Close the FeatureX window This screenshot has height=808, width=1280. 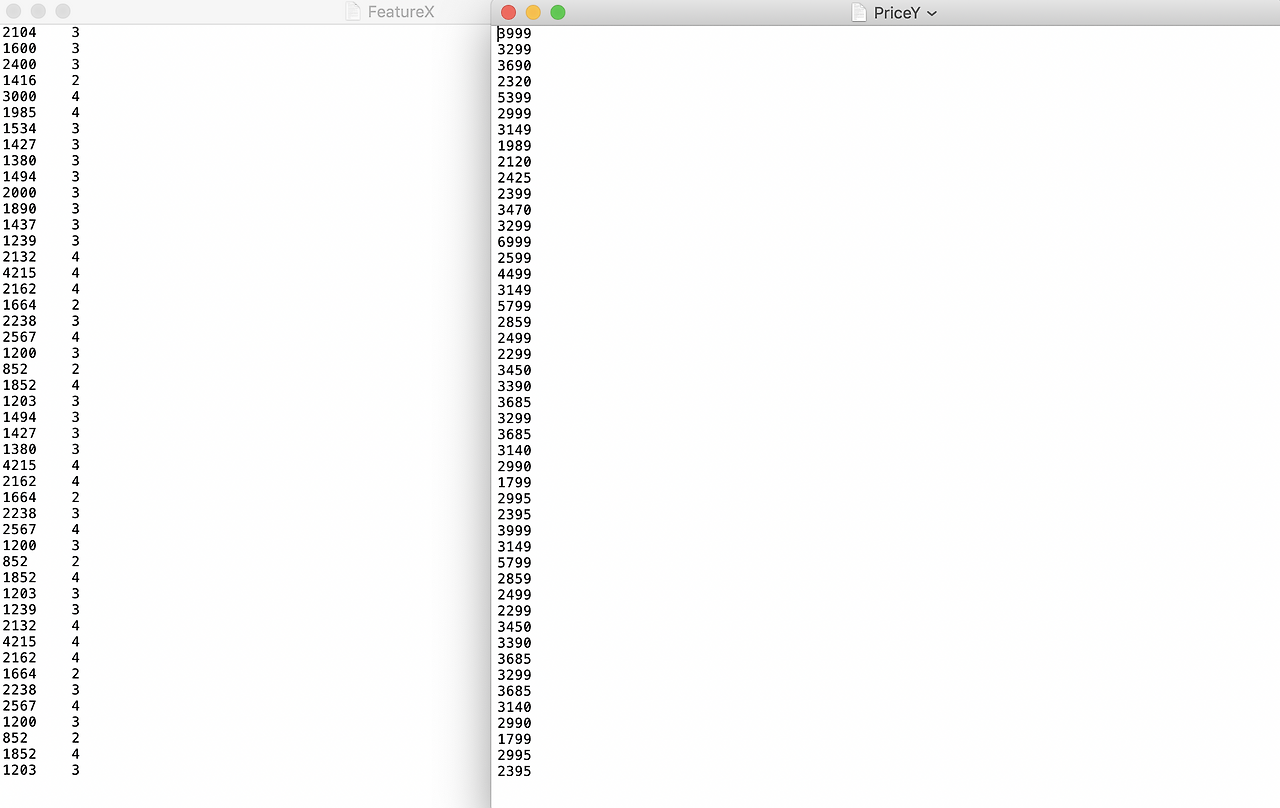14,11
